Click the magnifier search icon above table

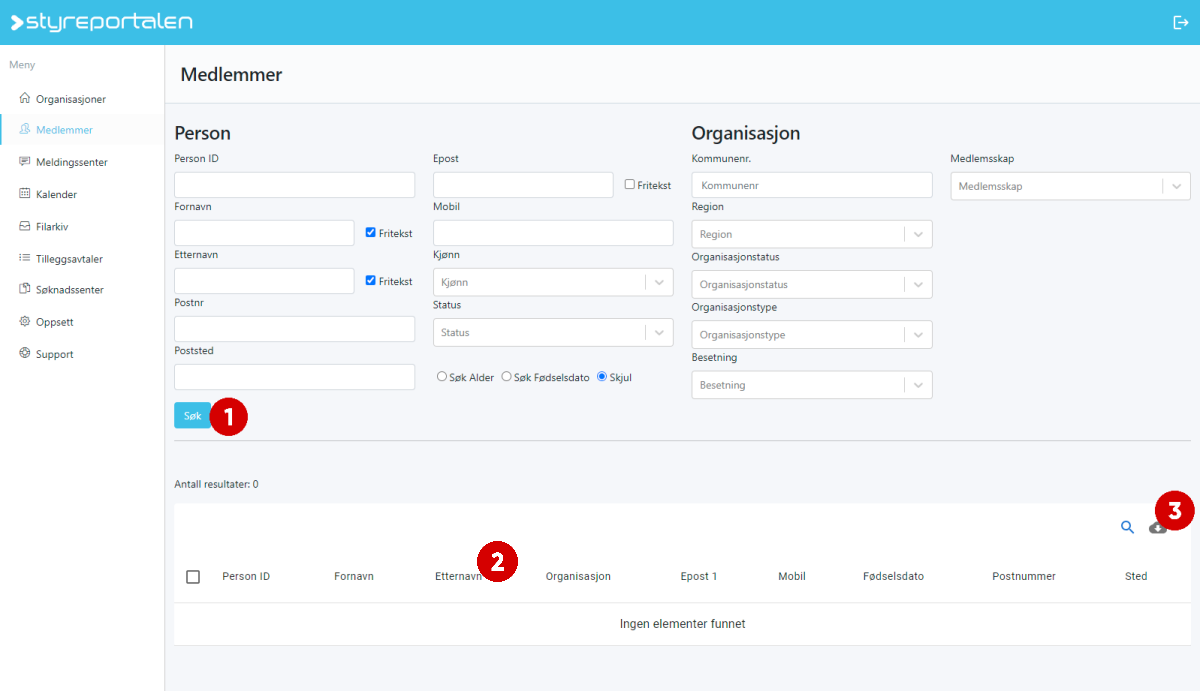tap(1127, 528)
